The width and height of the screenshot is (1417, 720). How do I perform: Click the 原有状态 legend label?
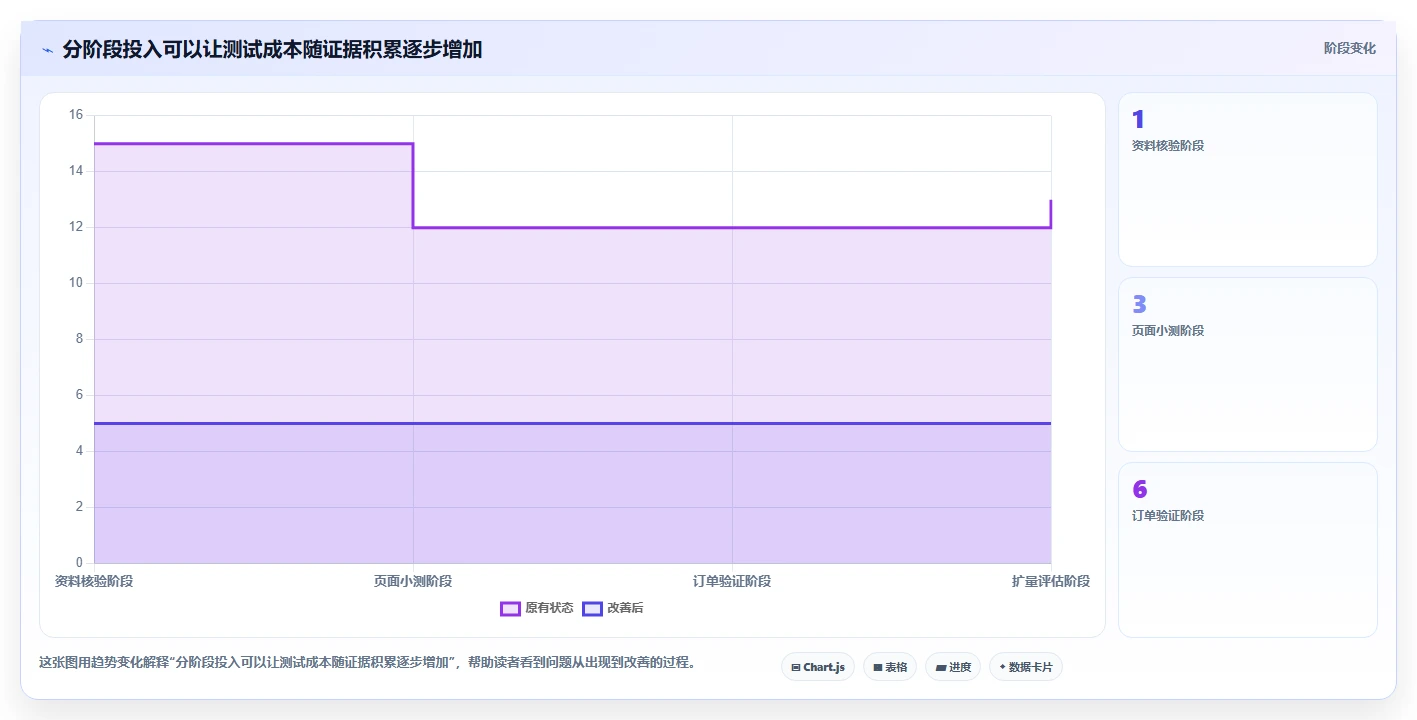pos(549,608)
